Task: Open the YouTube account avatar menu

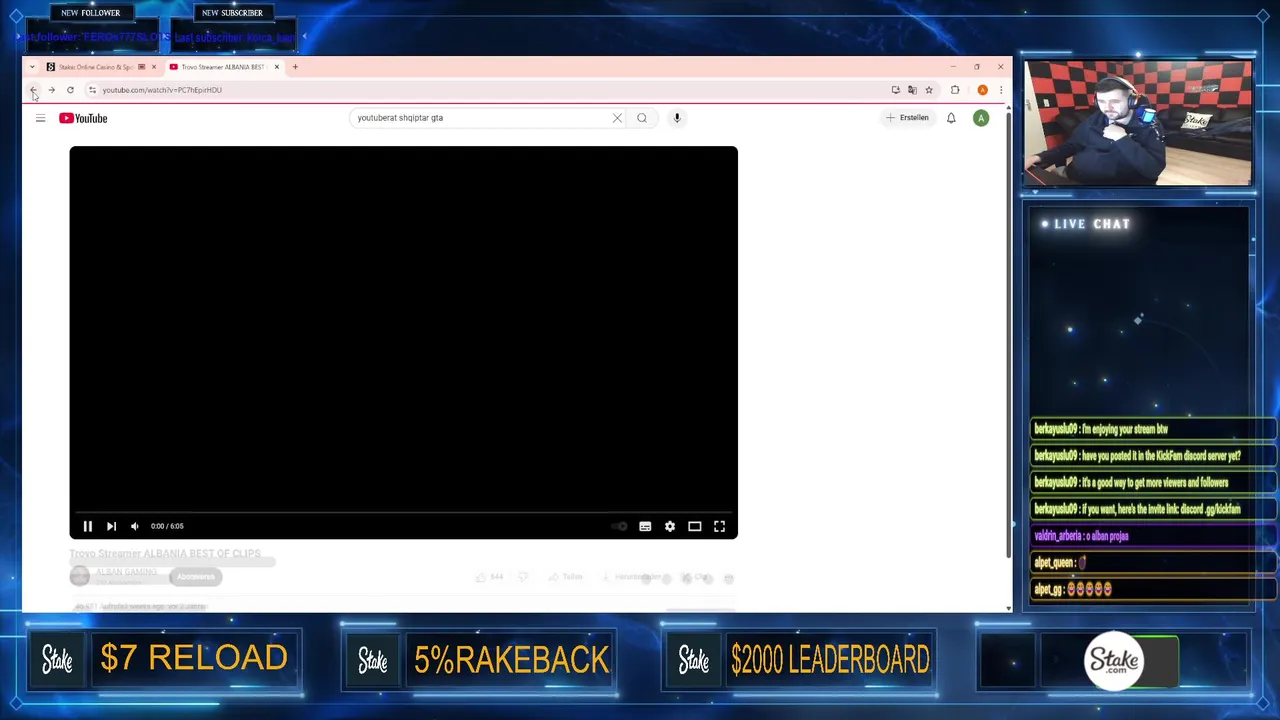Action: click(x=981, y=118)
